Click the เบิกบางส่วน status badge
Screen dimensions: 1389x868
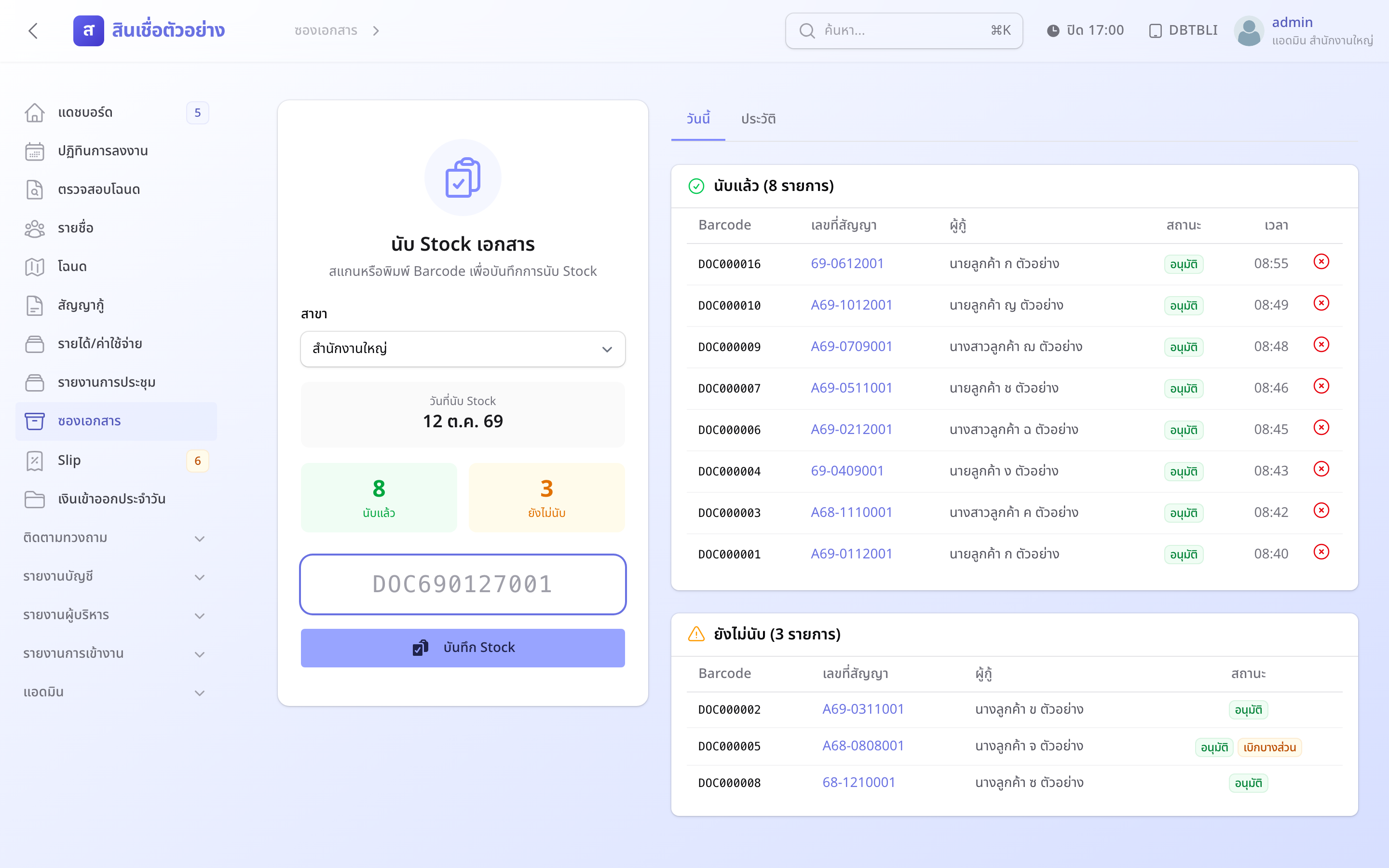[x=1269, y=747]
